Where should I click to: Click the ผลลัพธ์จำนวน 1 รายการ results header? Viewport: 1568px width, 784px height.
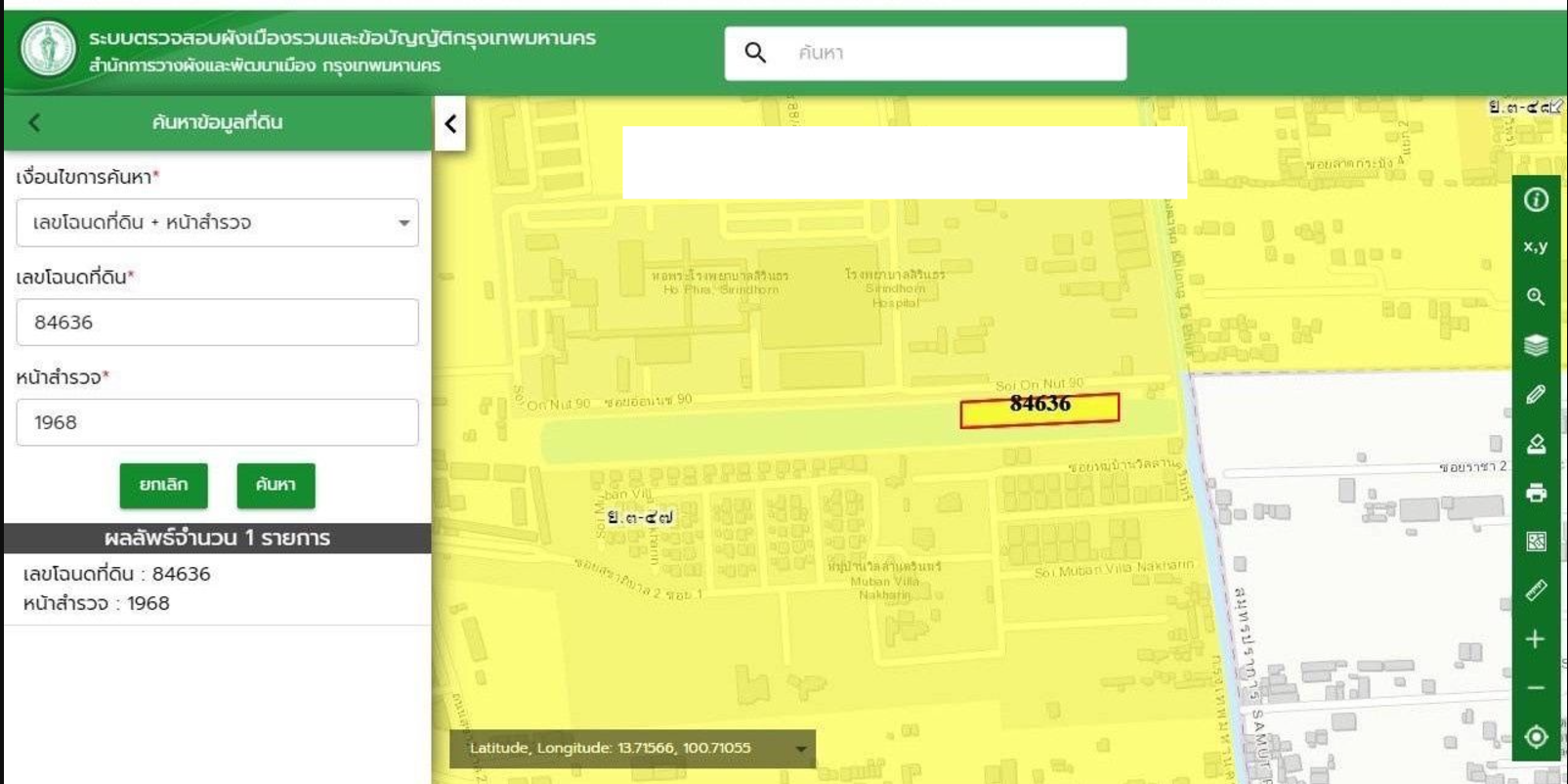click(217, 539)
